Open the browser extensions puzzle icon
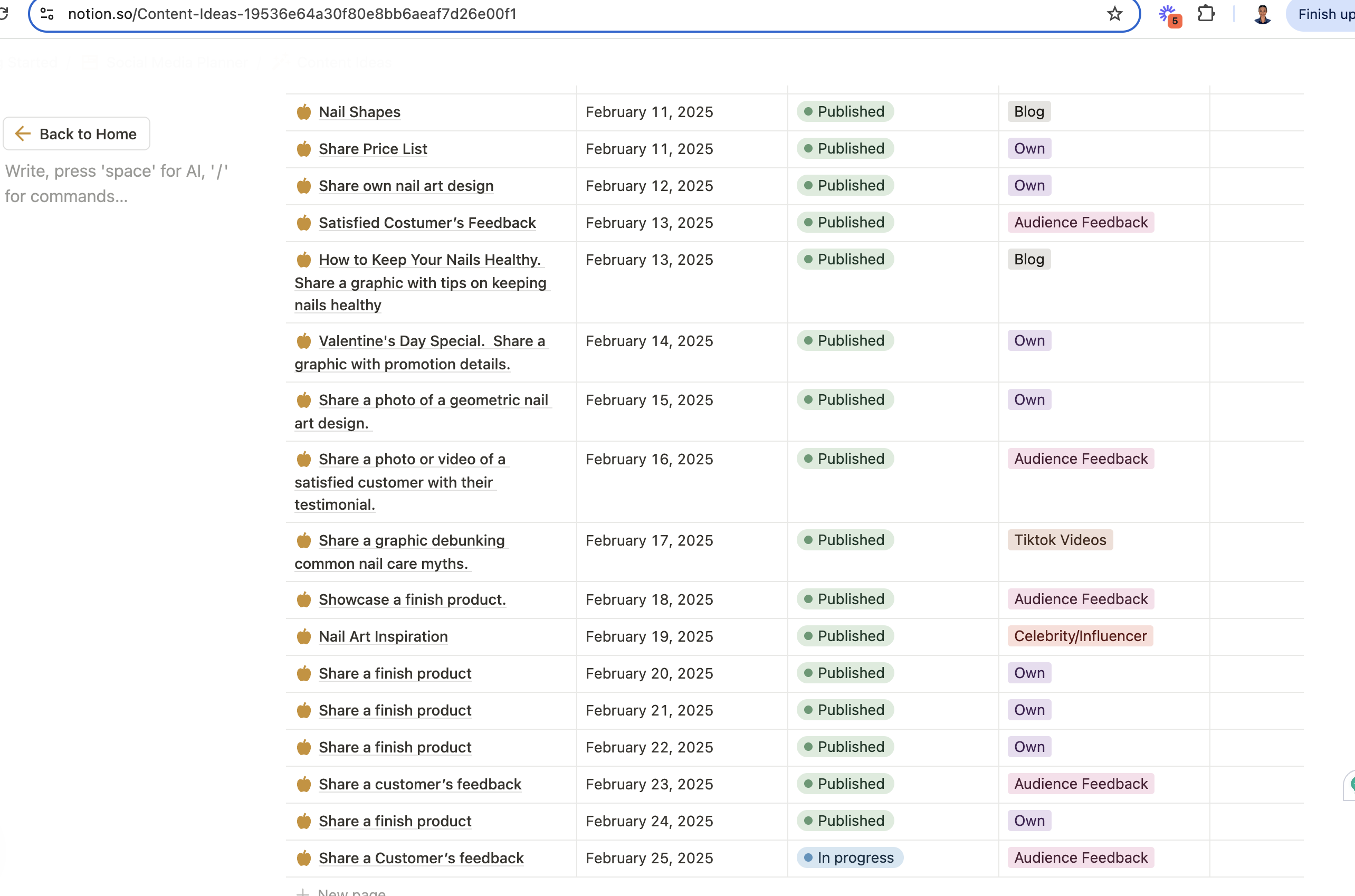Viewport: 1355px width, 896px height. [1205, 14]
